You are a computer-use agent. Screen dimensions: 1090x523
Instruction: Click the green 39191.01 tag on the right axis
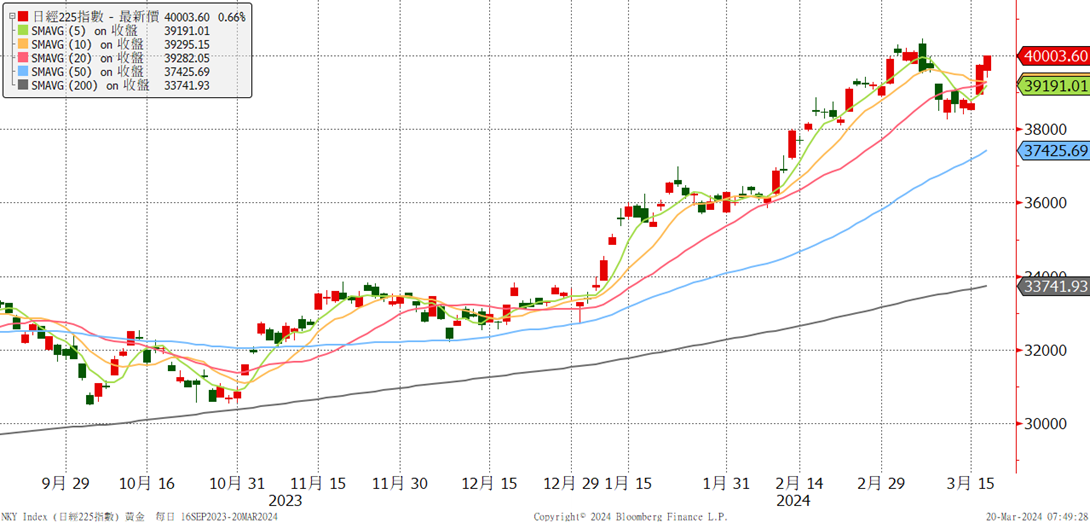[1053, 86]
